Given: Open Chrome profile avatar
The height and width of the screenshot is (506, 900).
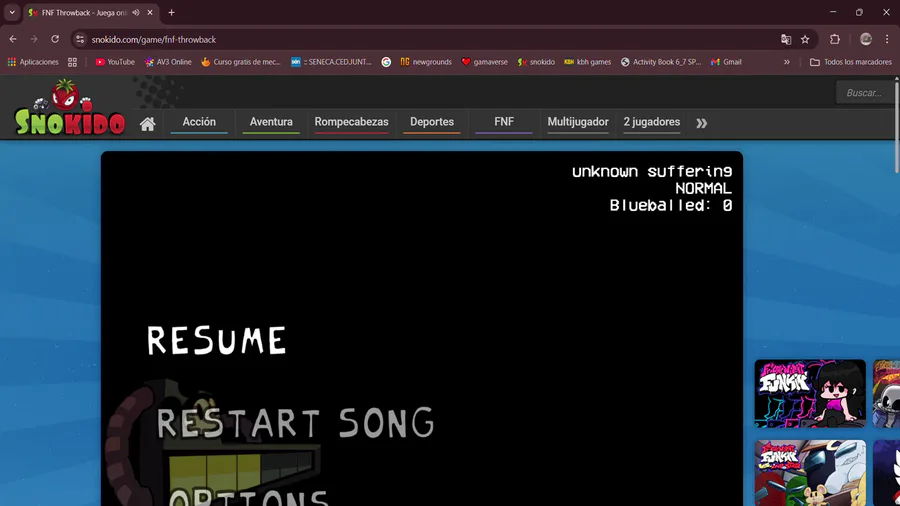Looking at the screenshot, I should pos(866,39).
